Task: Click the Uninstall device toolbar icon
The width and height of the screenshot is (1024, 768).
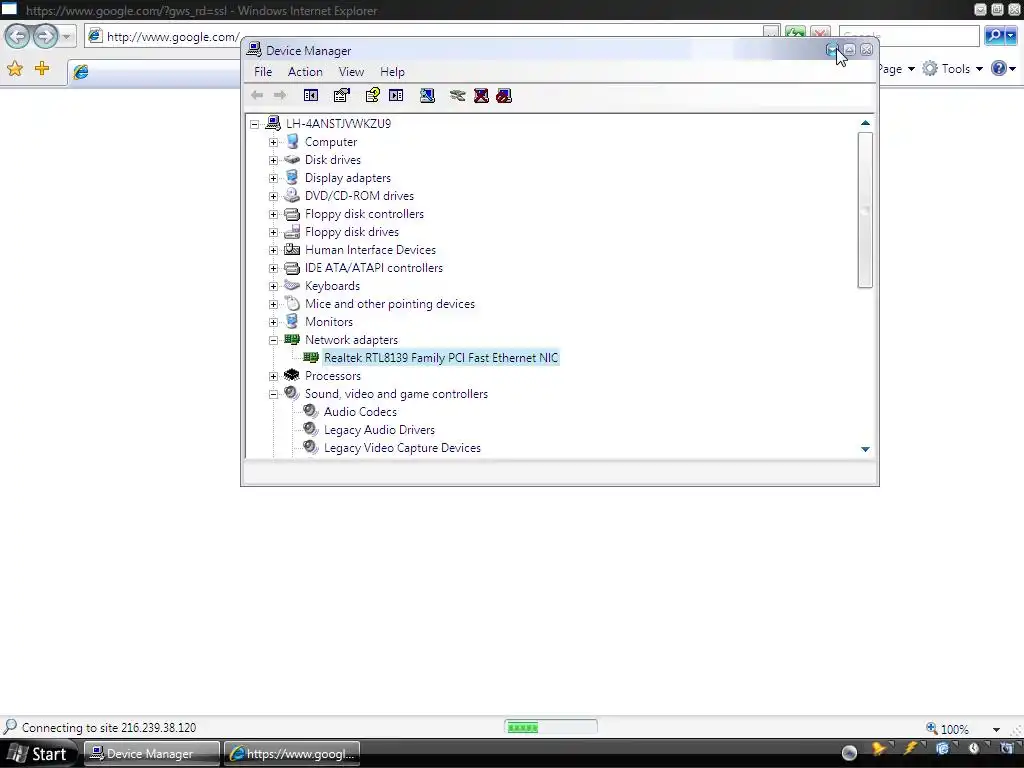Action: coord(481,95)
